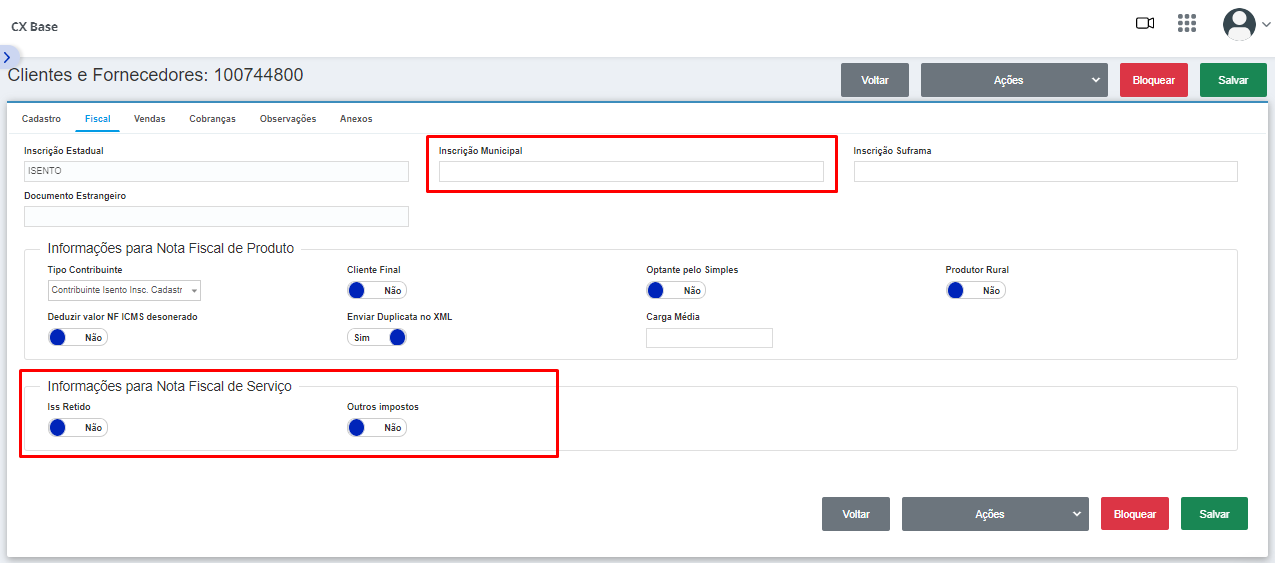The height and width of the screenshot is (563, 1275).
Task: Toggle the Outros impostos switch
Action: click(x=377, y=427)
